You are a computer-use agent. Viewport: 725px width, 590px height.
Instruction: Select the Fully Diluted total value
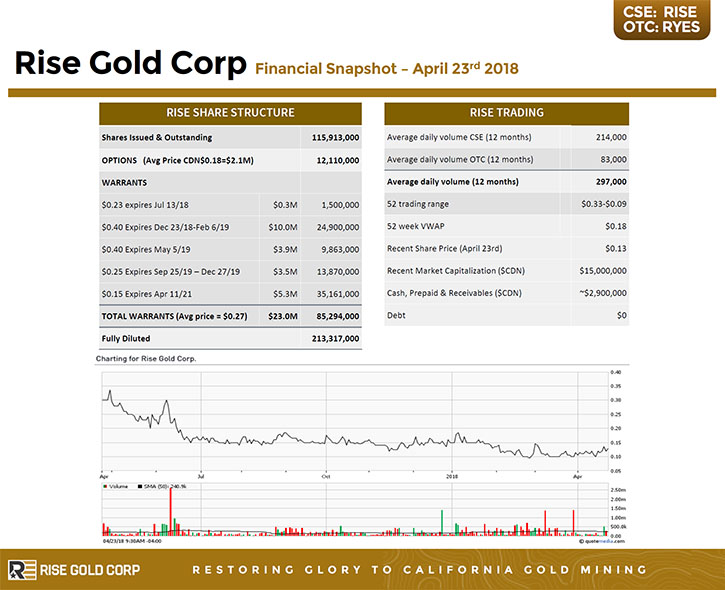[335, 338]
